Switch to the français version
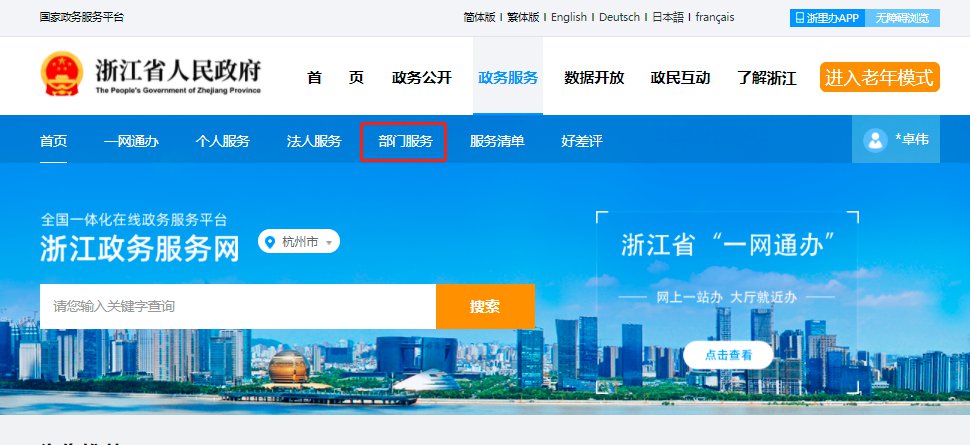Image resolution: width=970 pixels, height=445 pixels. [x=715, y=17]
